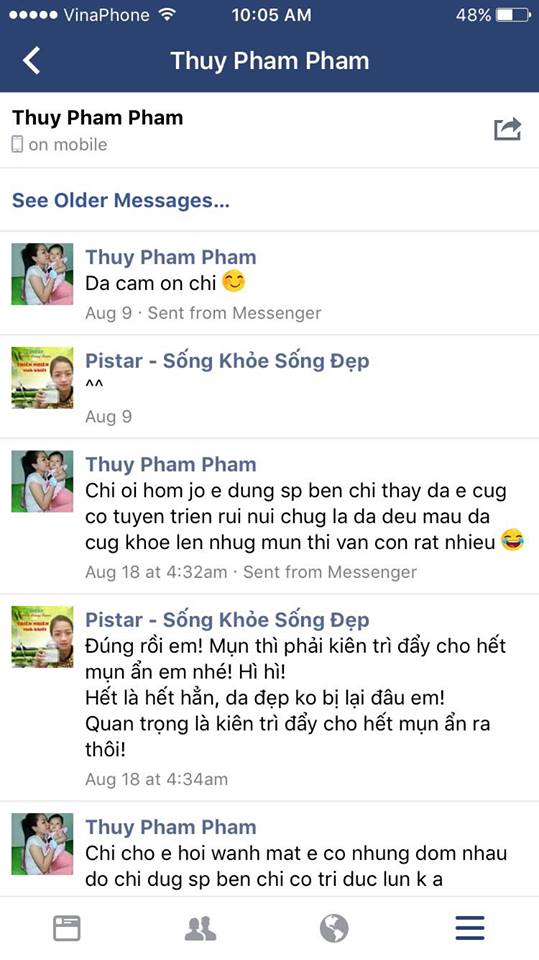539x960 pixels.
Task: Open the share/forward icon beside Thuy Pham Pham
Action: (x=507, y=129)
